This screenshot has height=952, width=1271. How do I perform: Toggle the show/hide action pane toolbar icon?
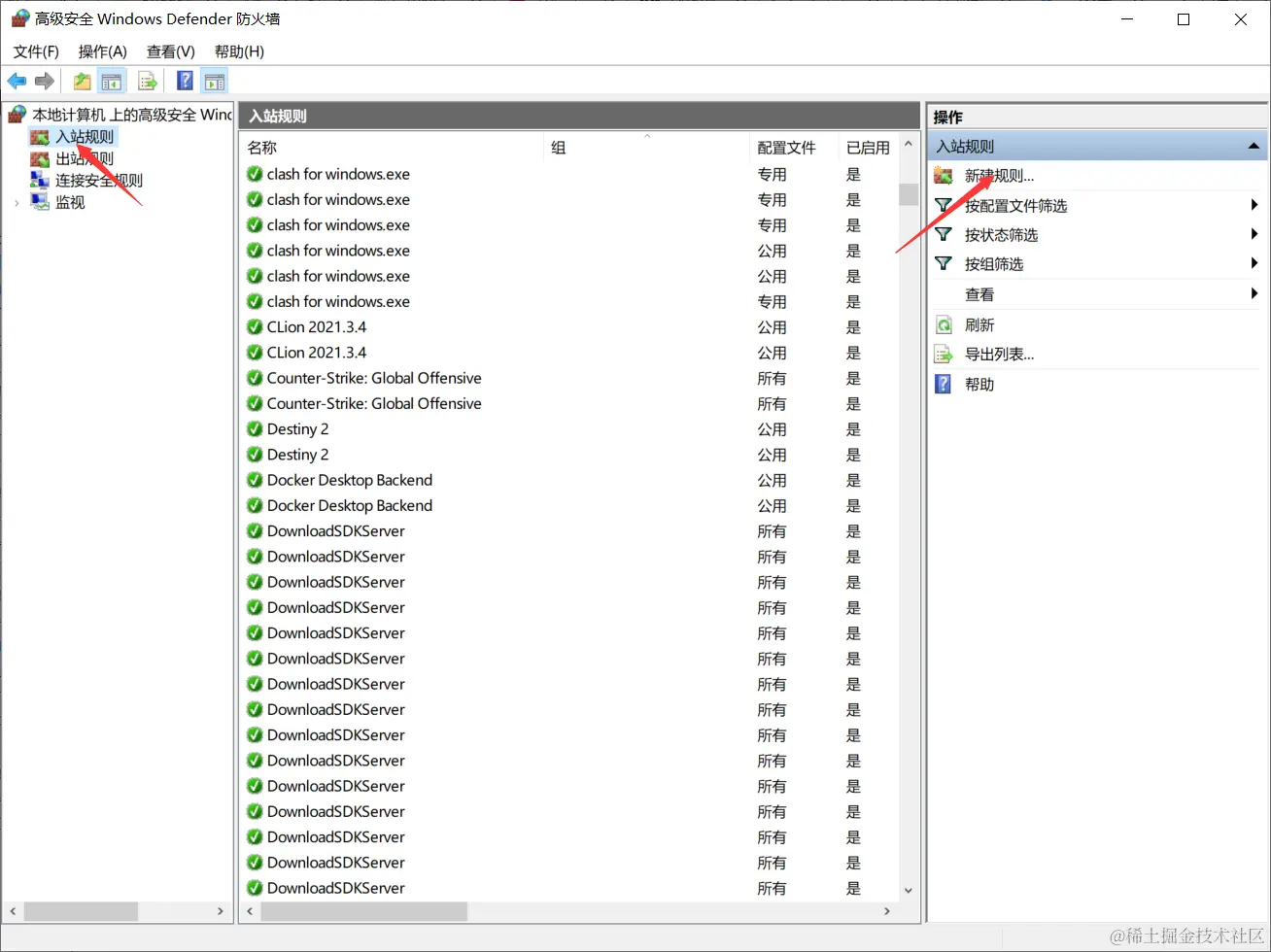pyautogui.click(x=215, y=82)
